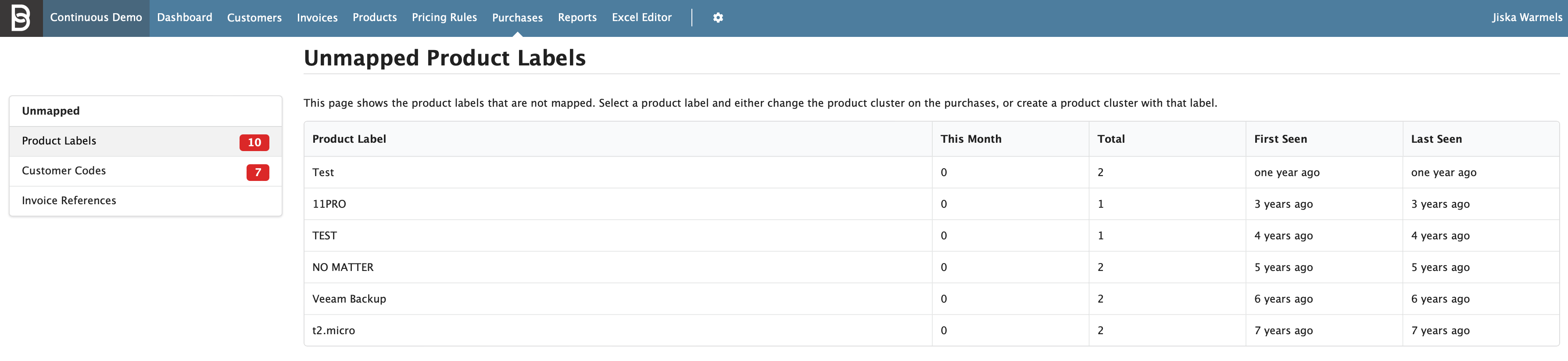Image resolution: width=1568 pixels, height=361 pixels.
Task: Click the red badge showing 10
Action: click(x=254, y=143)
